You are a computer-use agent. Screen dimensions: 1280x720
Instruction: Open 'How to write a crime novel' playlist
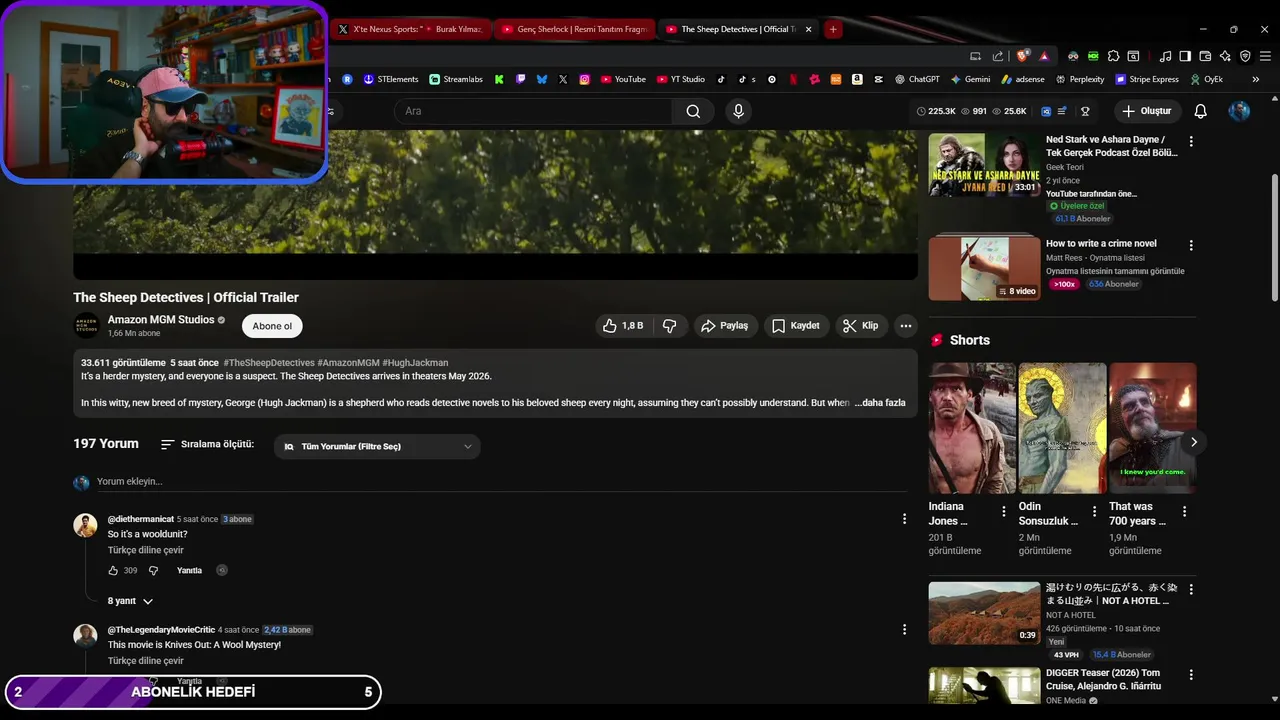click(984, 268)
